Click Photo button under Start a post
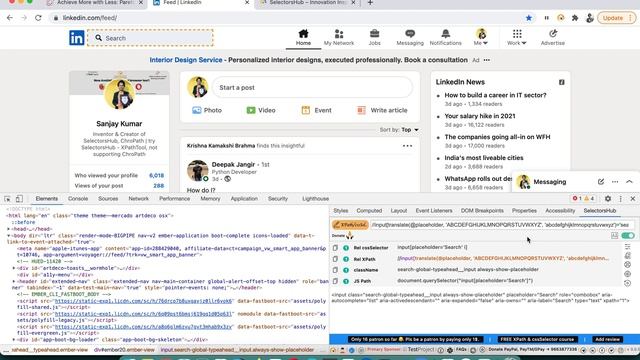Image resolution: width=640 pixels, height=360 pixels. click(207, 110)
